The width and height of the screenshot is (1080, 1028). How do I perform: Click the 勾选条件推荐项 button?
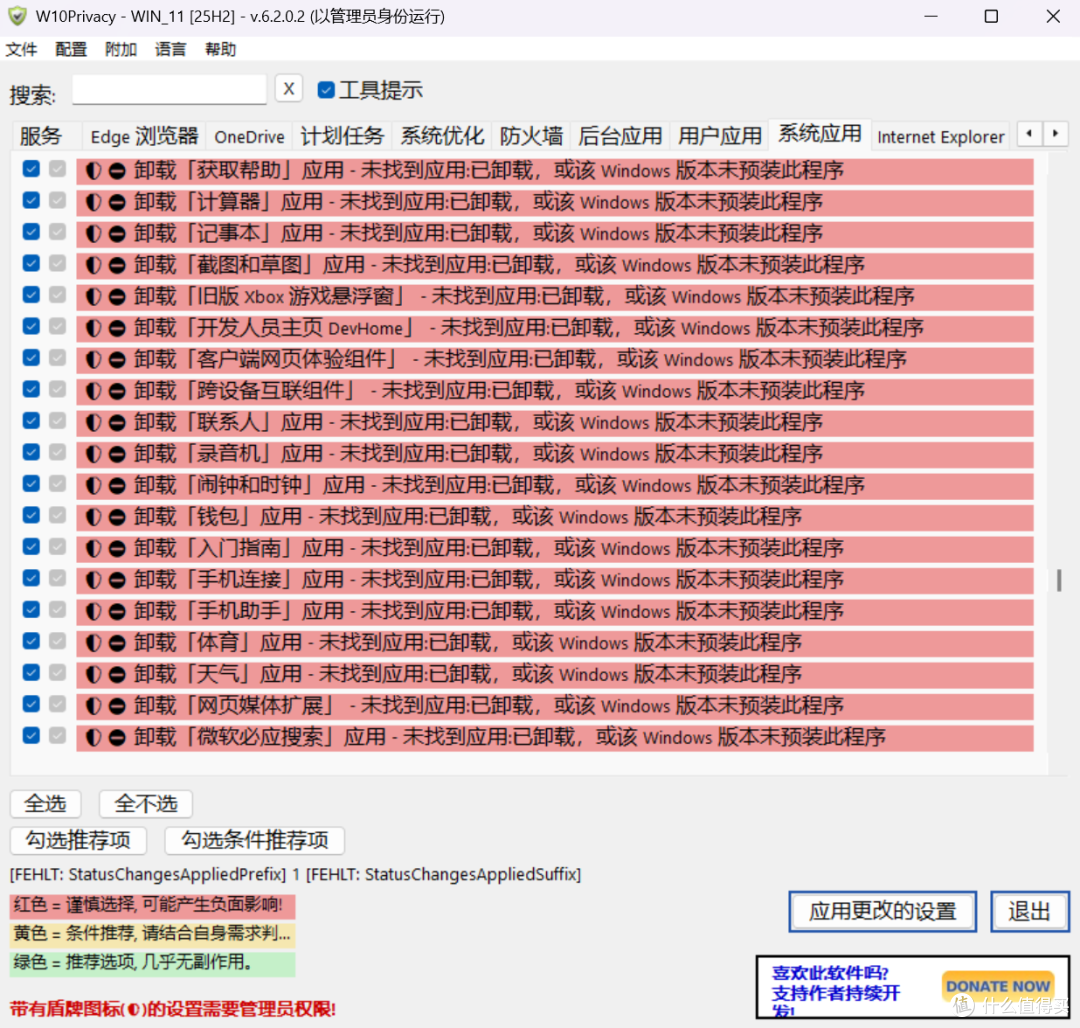(x=255, y=840)
